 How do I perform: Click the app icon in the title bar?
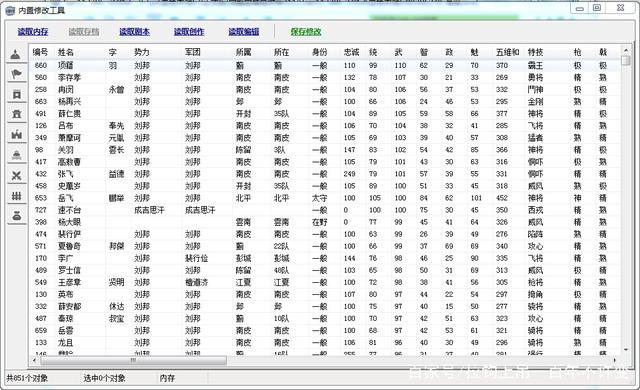[10, 11]
